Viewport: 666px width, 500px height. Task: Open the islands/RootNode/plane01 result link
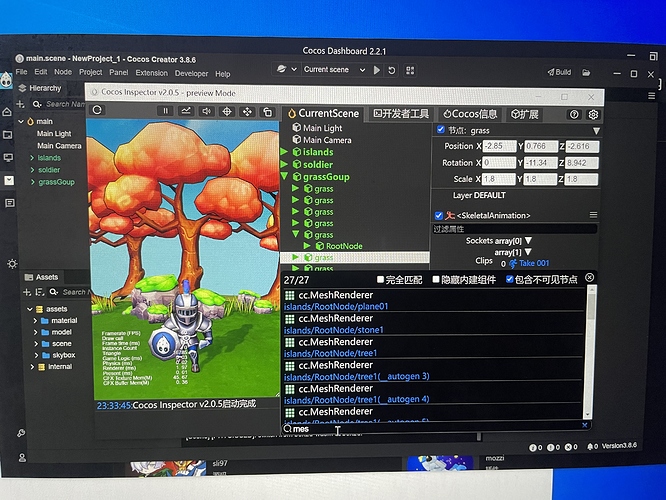336,306
